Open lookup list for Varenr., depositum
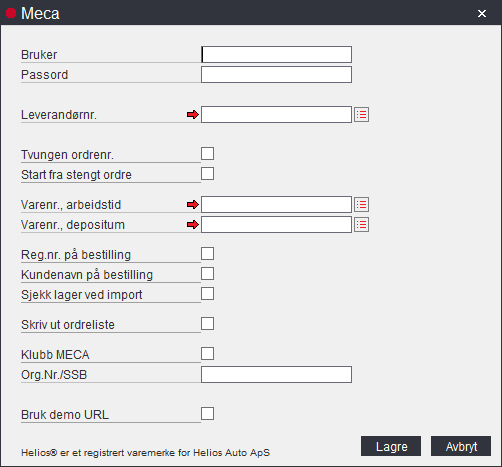Viewport: 502px width, 467px height. [x=361, y=225]
